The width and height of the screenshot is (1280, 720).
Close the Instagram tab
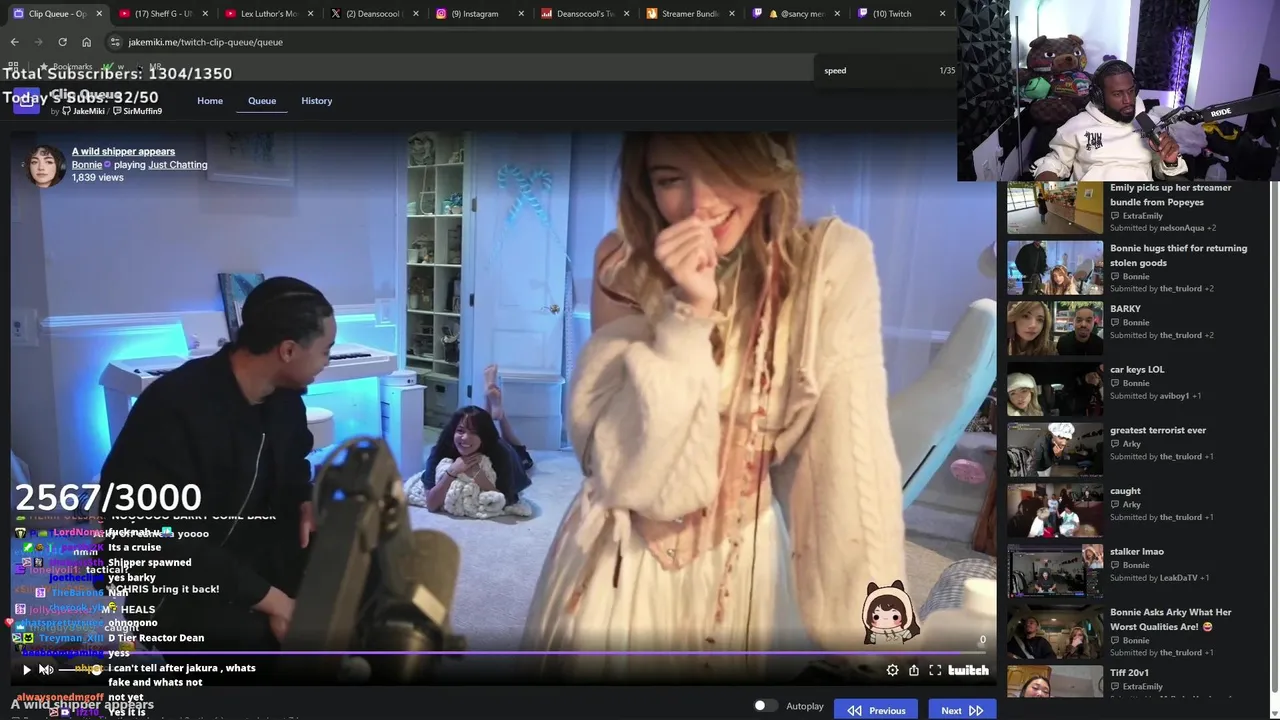[x=522, y=14]
